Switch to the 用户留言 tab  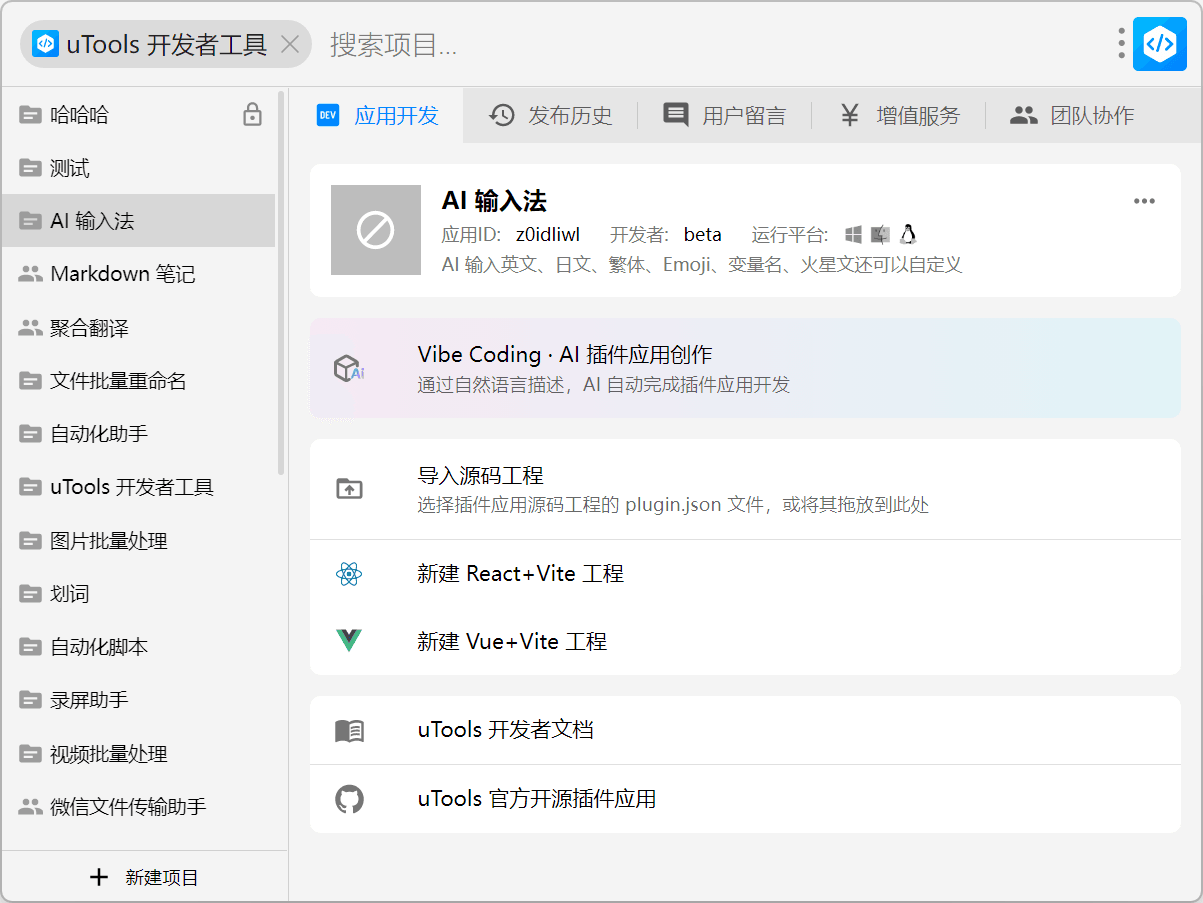(724, 115)
